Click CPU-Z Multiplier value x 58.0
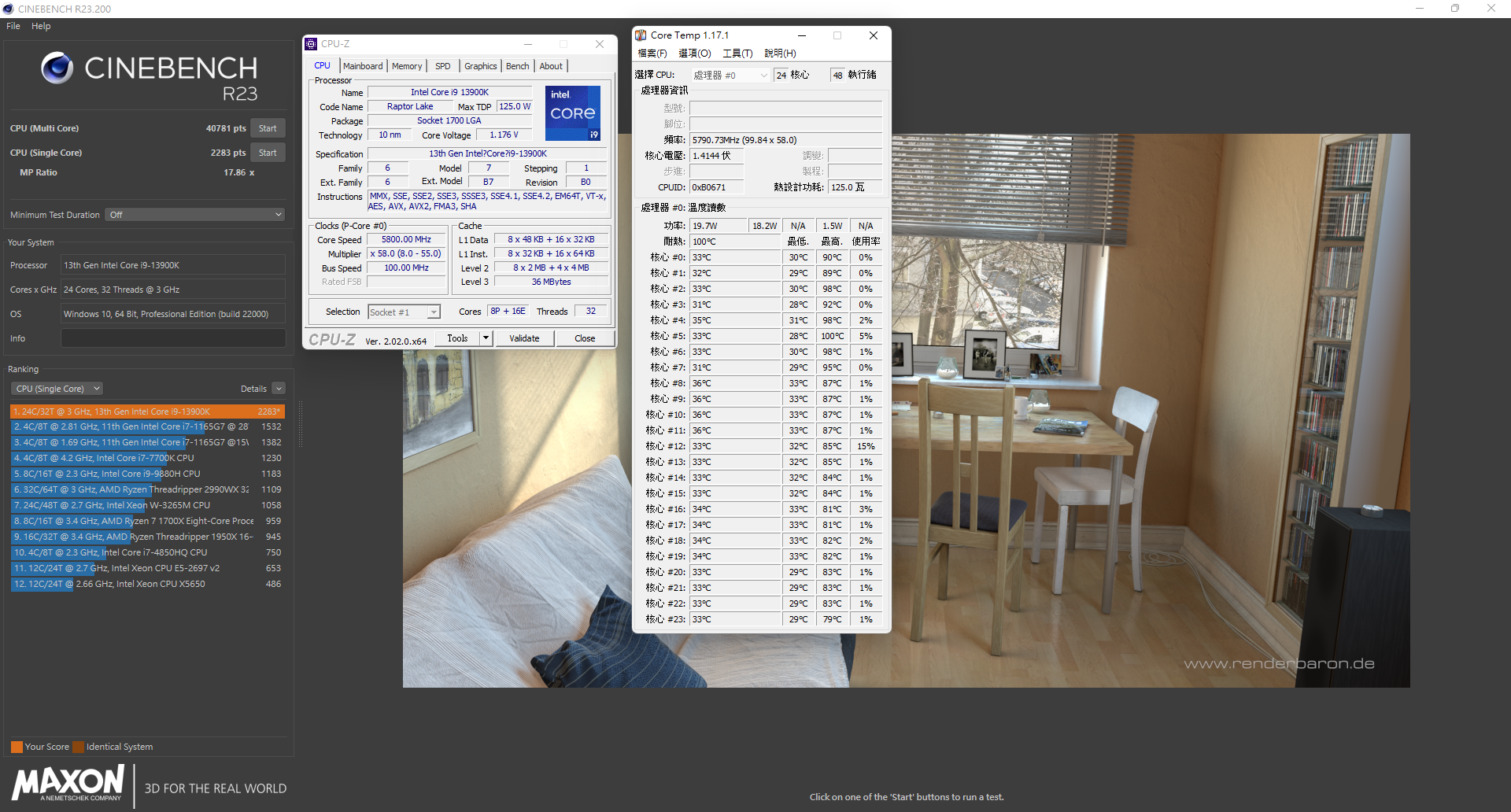1511x812 pixels. click(406, 254)
